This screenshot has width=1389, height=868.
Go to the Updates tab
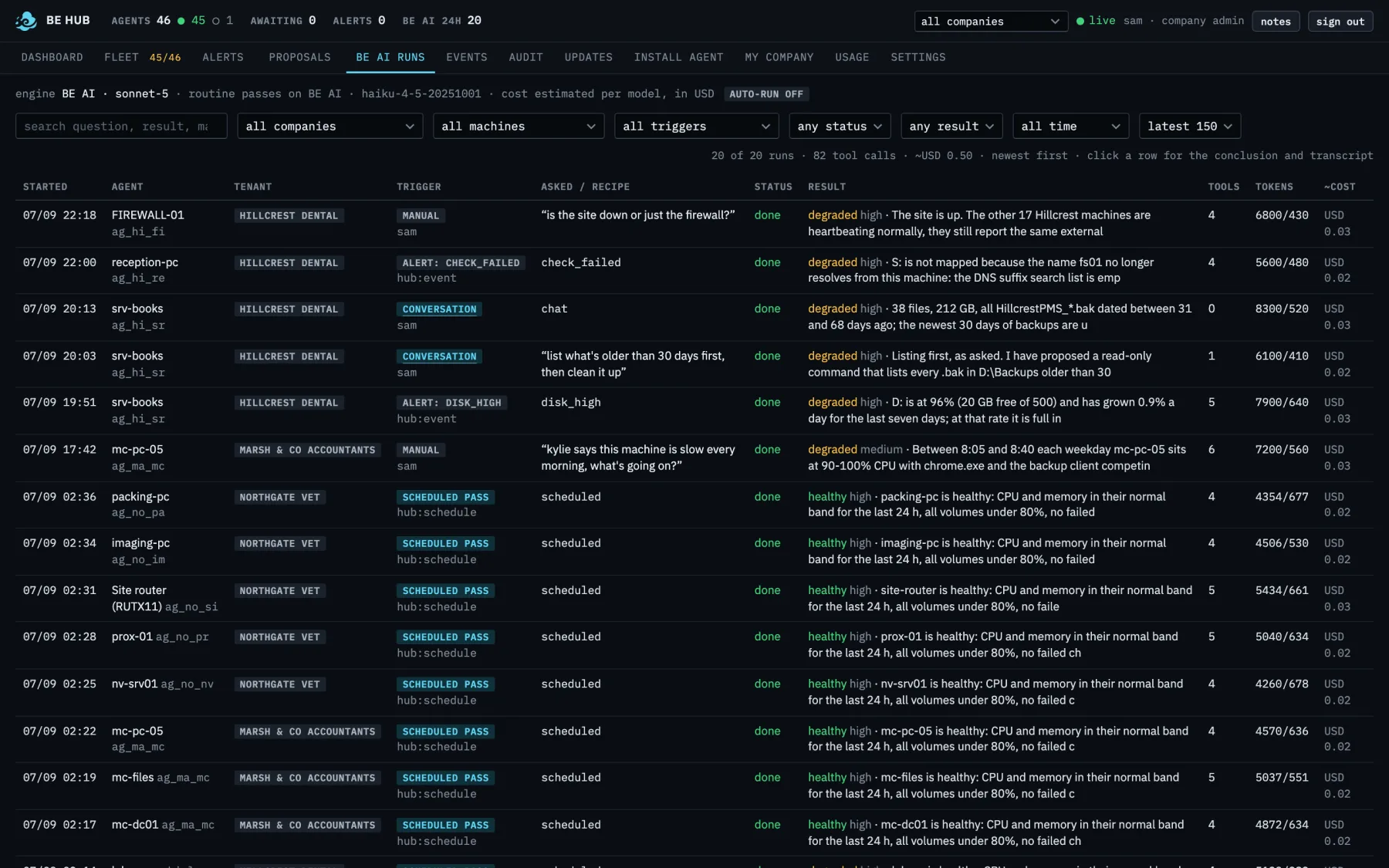[588, 57]
